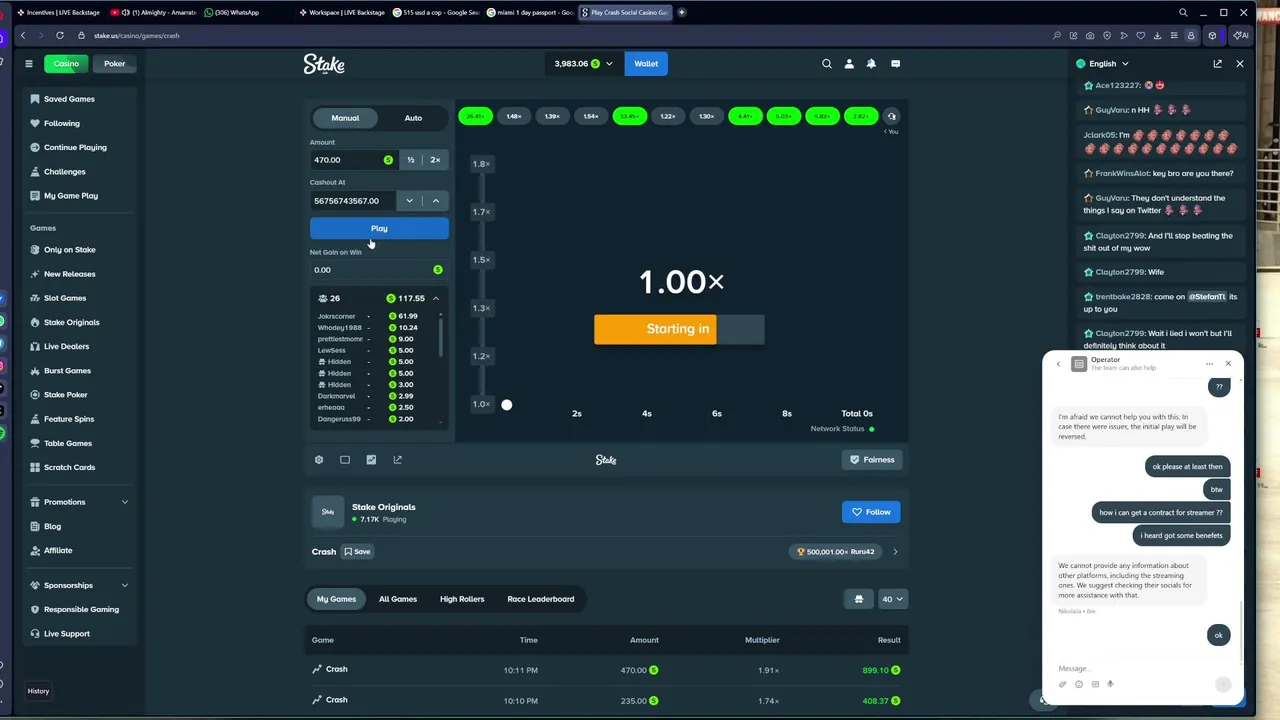The width and height of the screenshot is (1280, 720).
Task: Collapse the 26 players bet list
Action: (436, 299)
